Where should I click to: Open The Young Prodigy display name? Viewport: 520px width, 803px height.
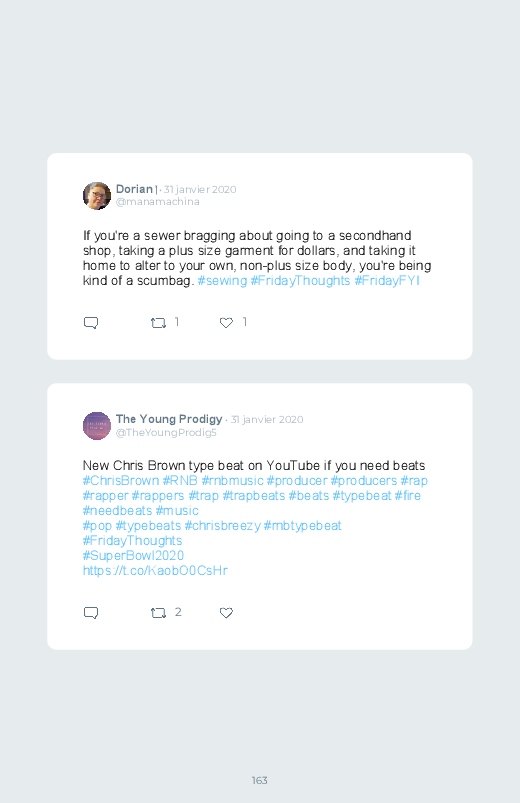tap(169, 419)
